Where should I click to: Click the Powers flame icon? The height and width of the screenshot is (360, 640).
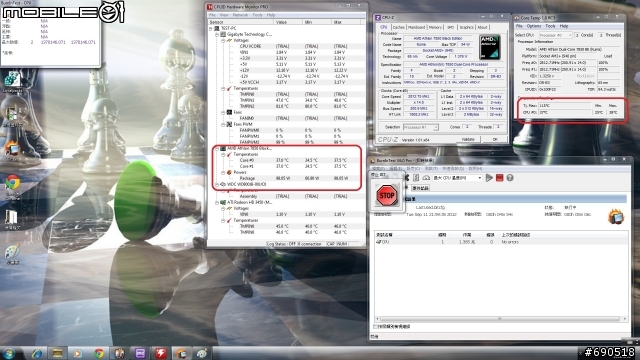tap(229, 172)
